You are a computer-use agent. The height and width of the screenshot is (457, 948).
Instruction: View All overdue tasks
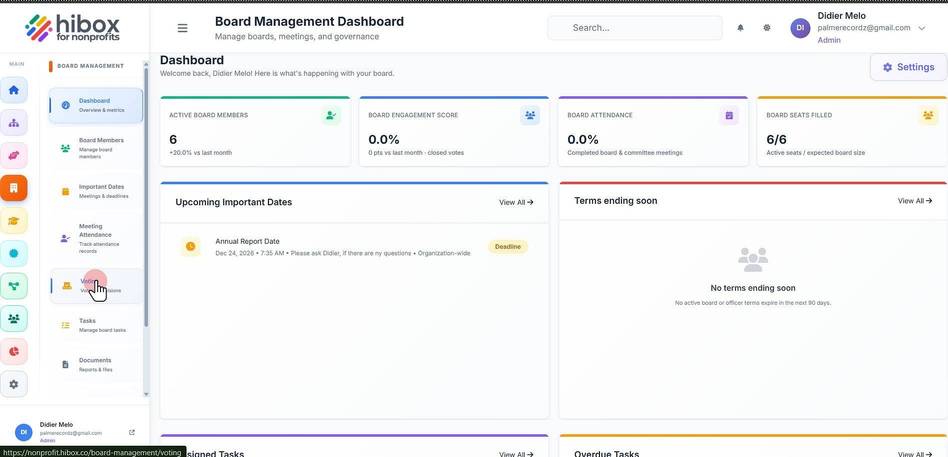pyautogui.click(x=915, y=454)
